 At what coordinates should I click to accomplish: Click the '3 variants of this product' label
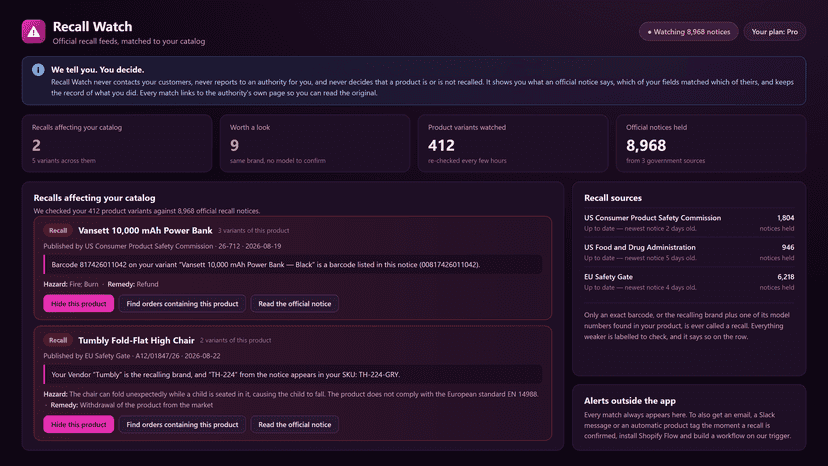(x=253, y=231)
